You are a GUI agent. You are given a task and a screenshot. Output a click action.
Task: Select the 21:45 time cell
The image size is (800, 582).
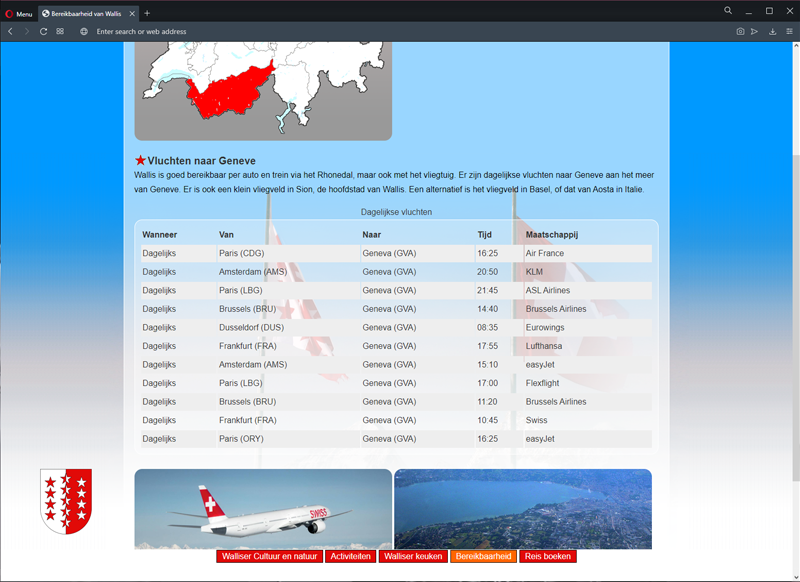499,290
